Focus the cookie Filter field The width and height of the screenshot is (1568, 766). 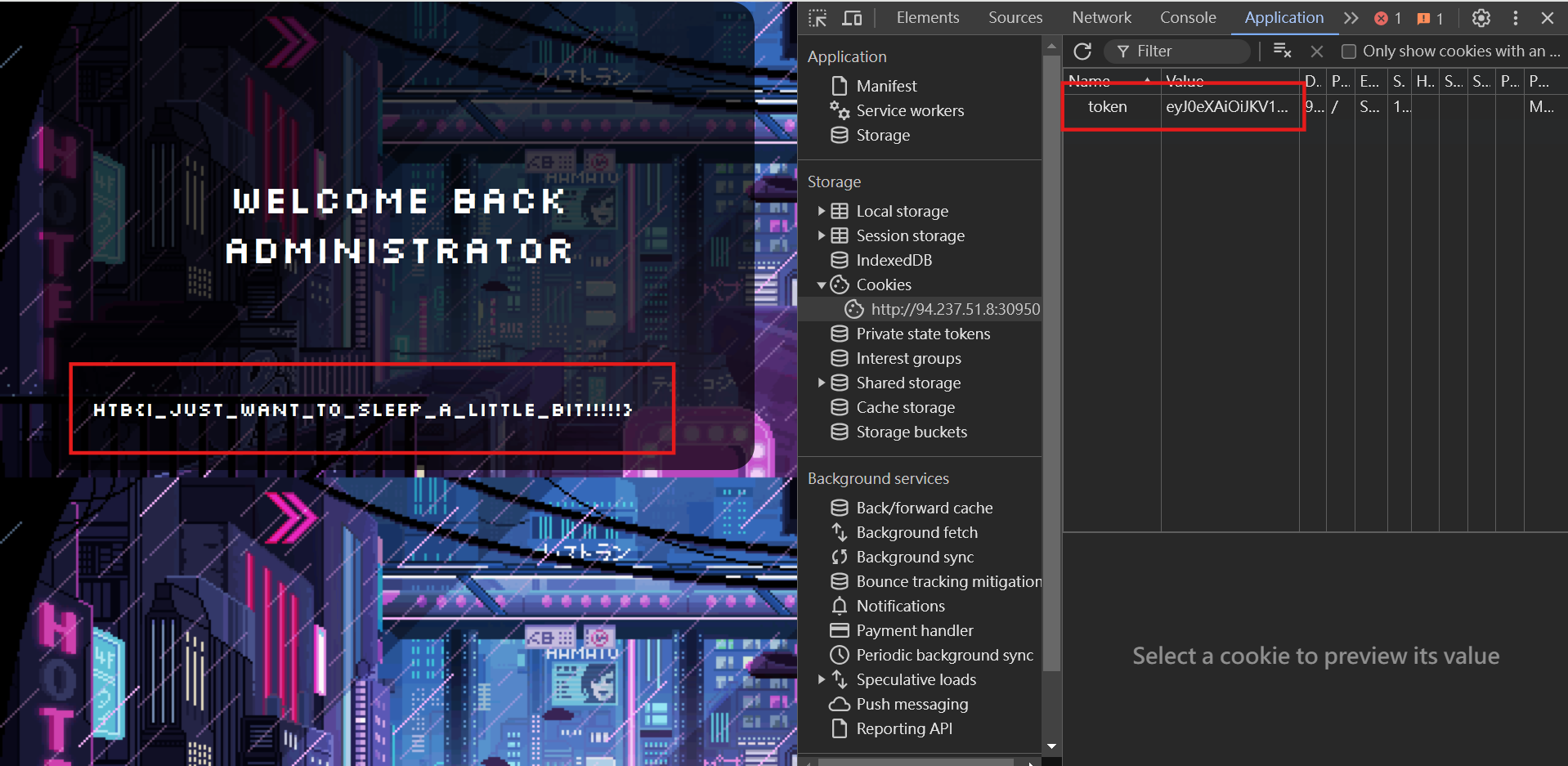tap(1177, 52)
